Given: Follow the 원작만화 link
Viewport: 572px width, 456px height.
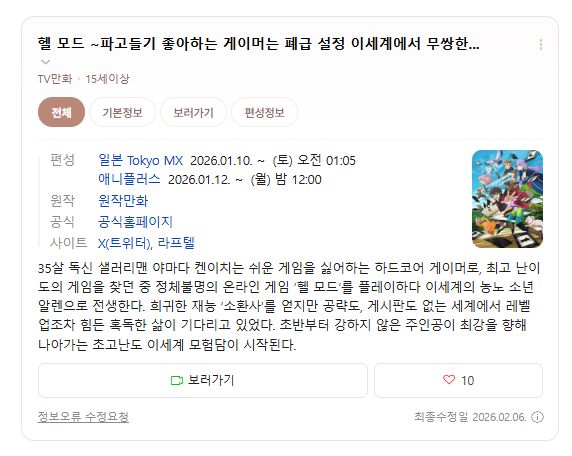Looking at the screenshot, I should (x=123, y=201).
